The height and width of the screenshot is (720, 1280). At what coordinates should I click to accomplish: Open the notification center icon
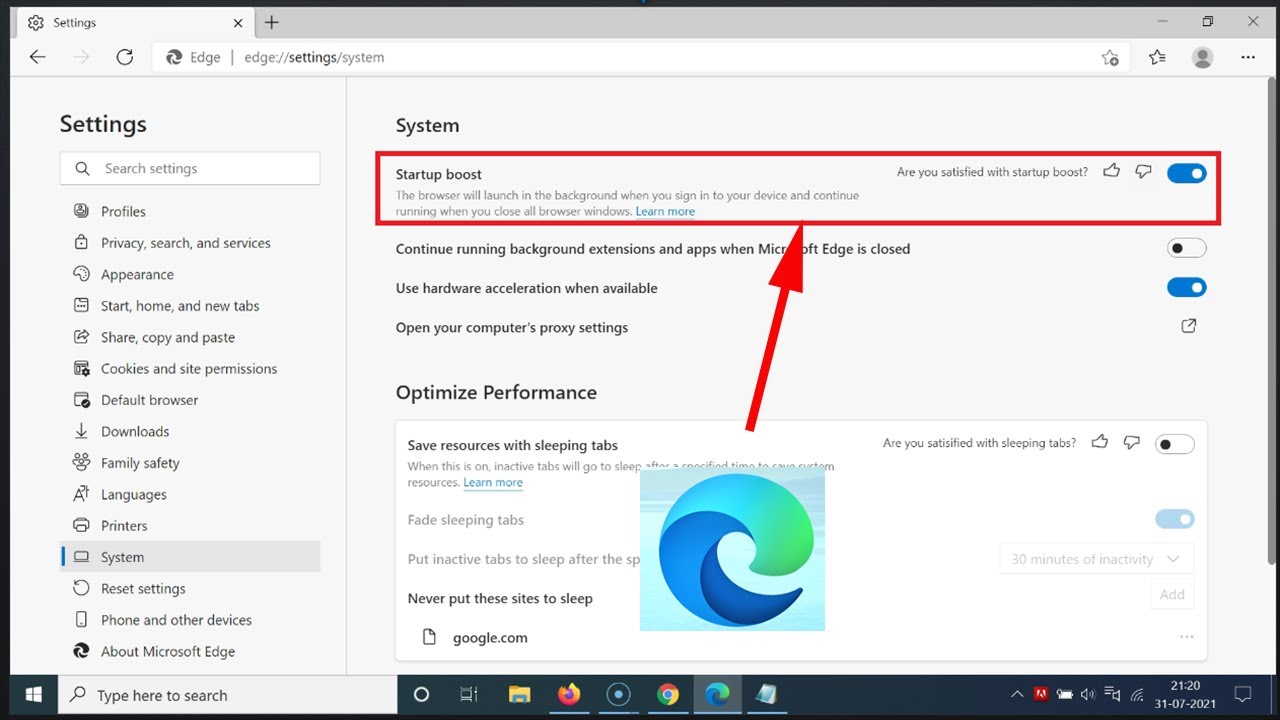tap(1243, 694)
